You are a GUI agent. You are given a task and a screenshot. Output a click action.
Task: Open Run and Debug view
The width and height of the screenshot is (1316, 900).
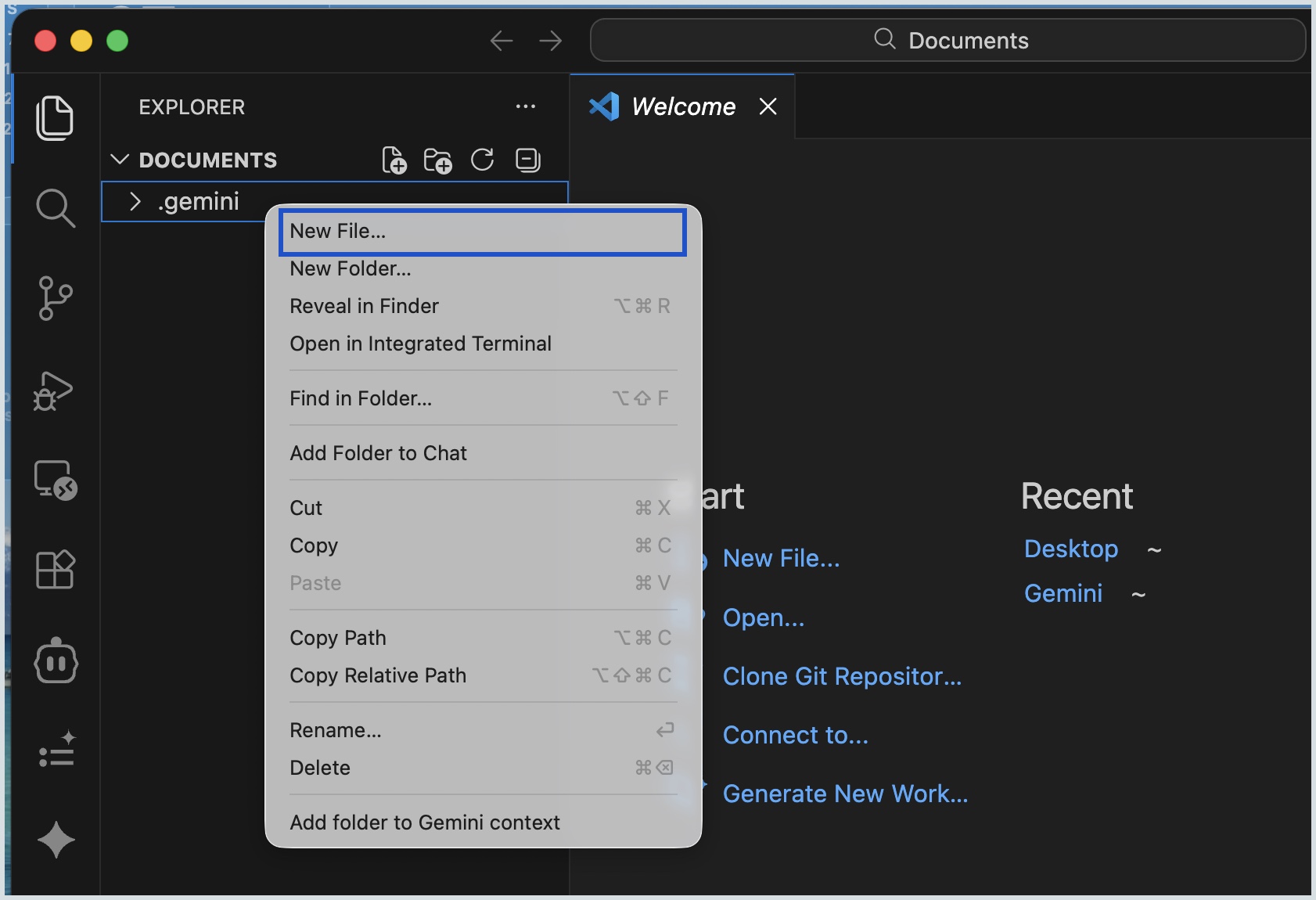tap(53, 391)
